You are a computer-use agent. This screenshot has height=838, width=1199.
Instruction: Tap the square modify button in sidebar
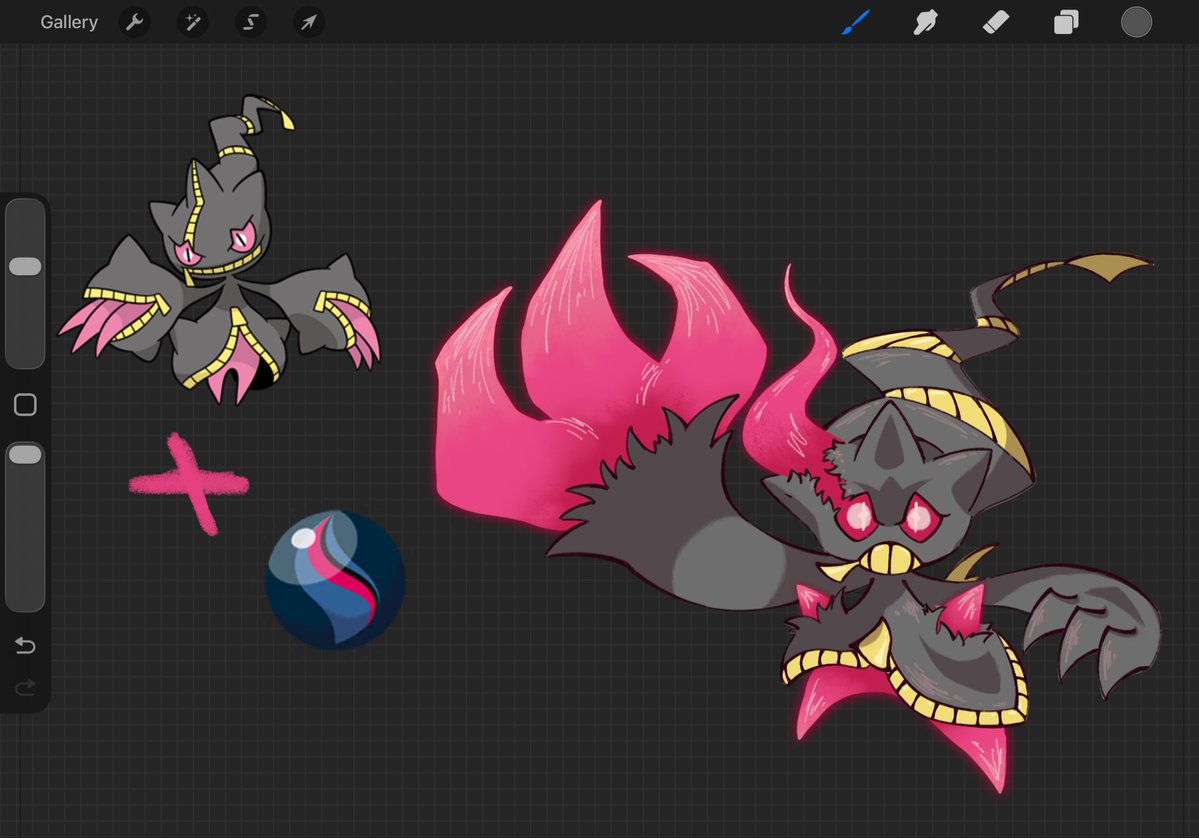coord(25,404)
